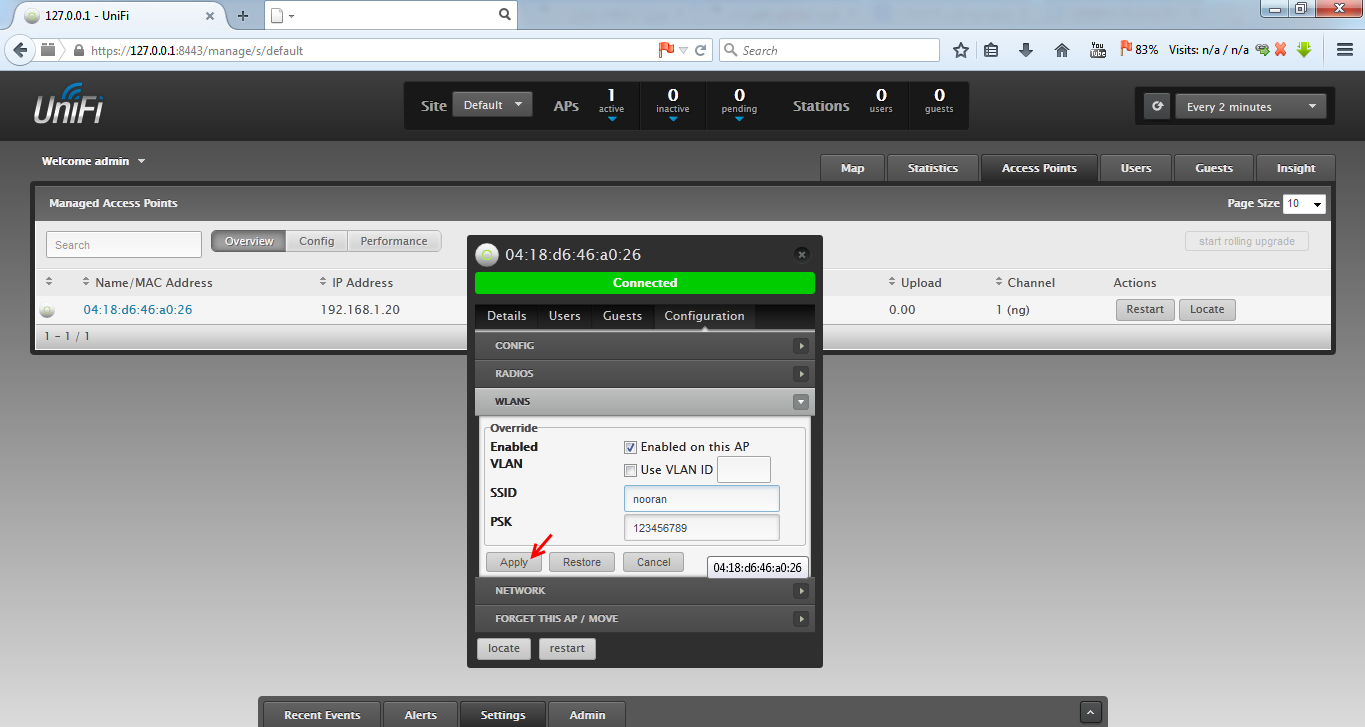This screenshot has width=1365, height=727.
Task: Collapse the WLANS section
Action: coord(645,402)
